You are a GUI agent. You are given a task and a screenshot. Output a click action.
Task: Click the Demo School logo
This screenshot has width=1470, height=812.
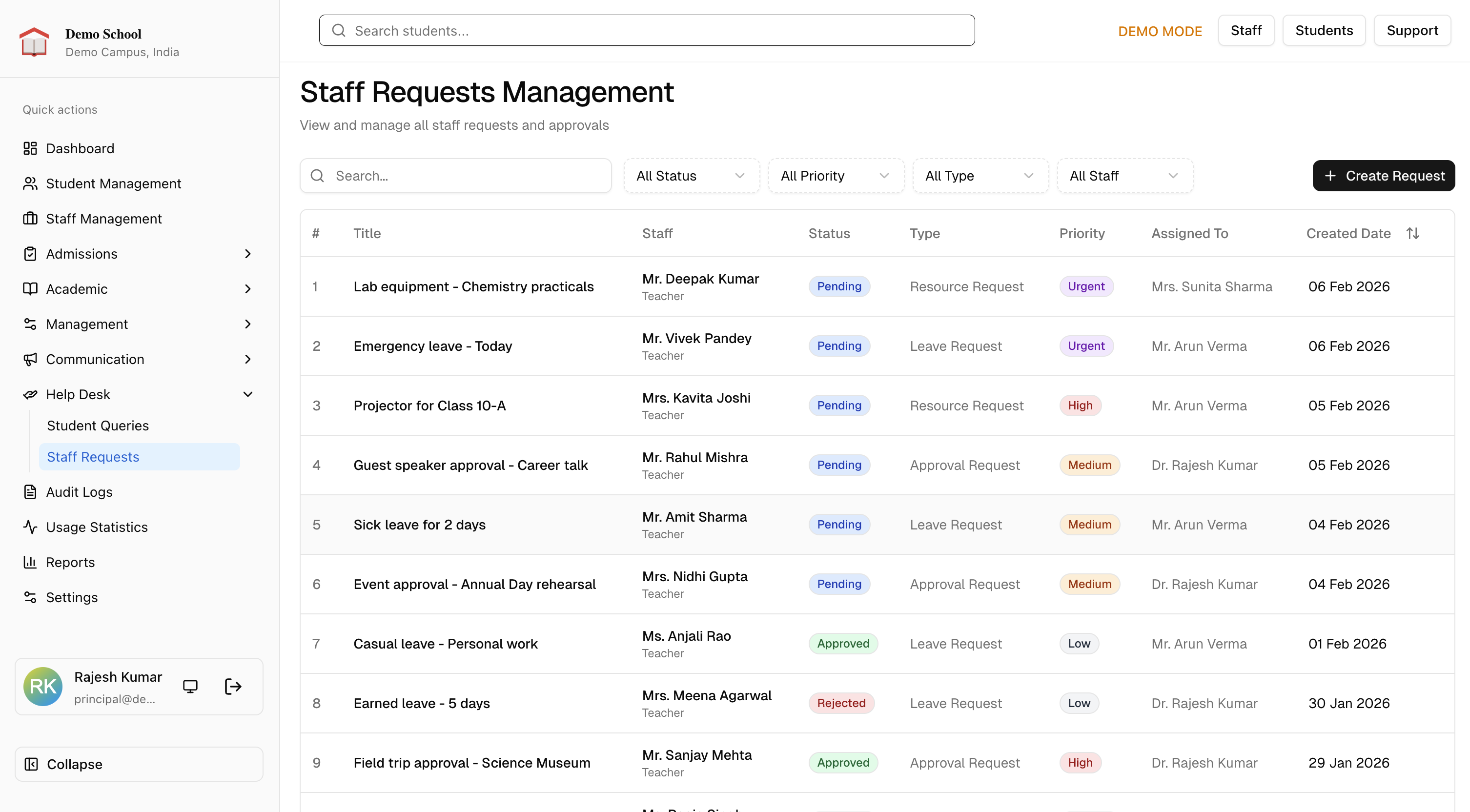(34, 42)
